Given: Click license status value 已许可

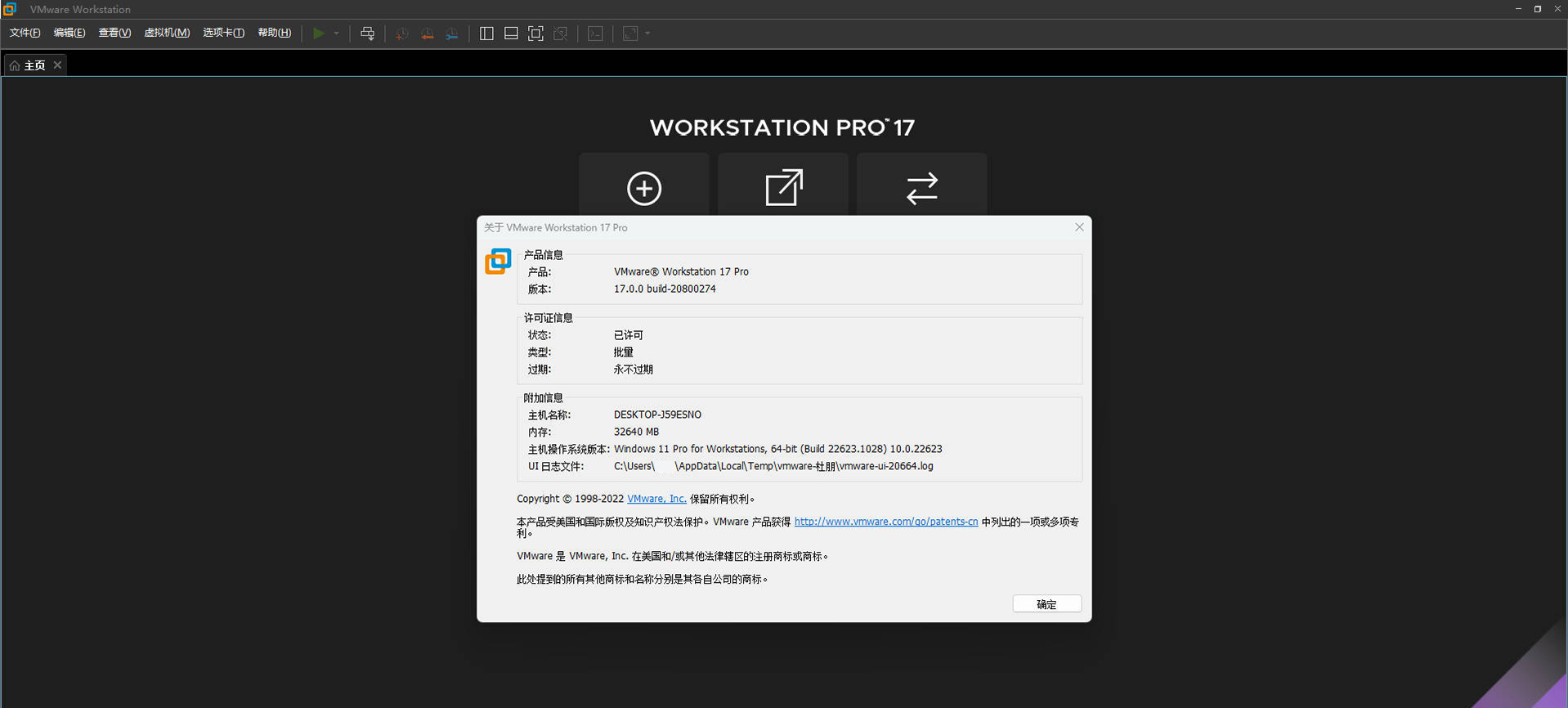Looking at the screenshot, I should pyautogui.click(x=629, y=335).
